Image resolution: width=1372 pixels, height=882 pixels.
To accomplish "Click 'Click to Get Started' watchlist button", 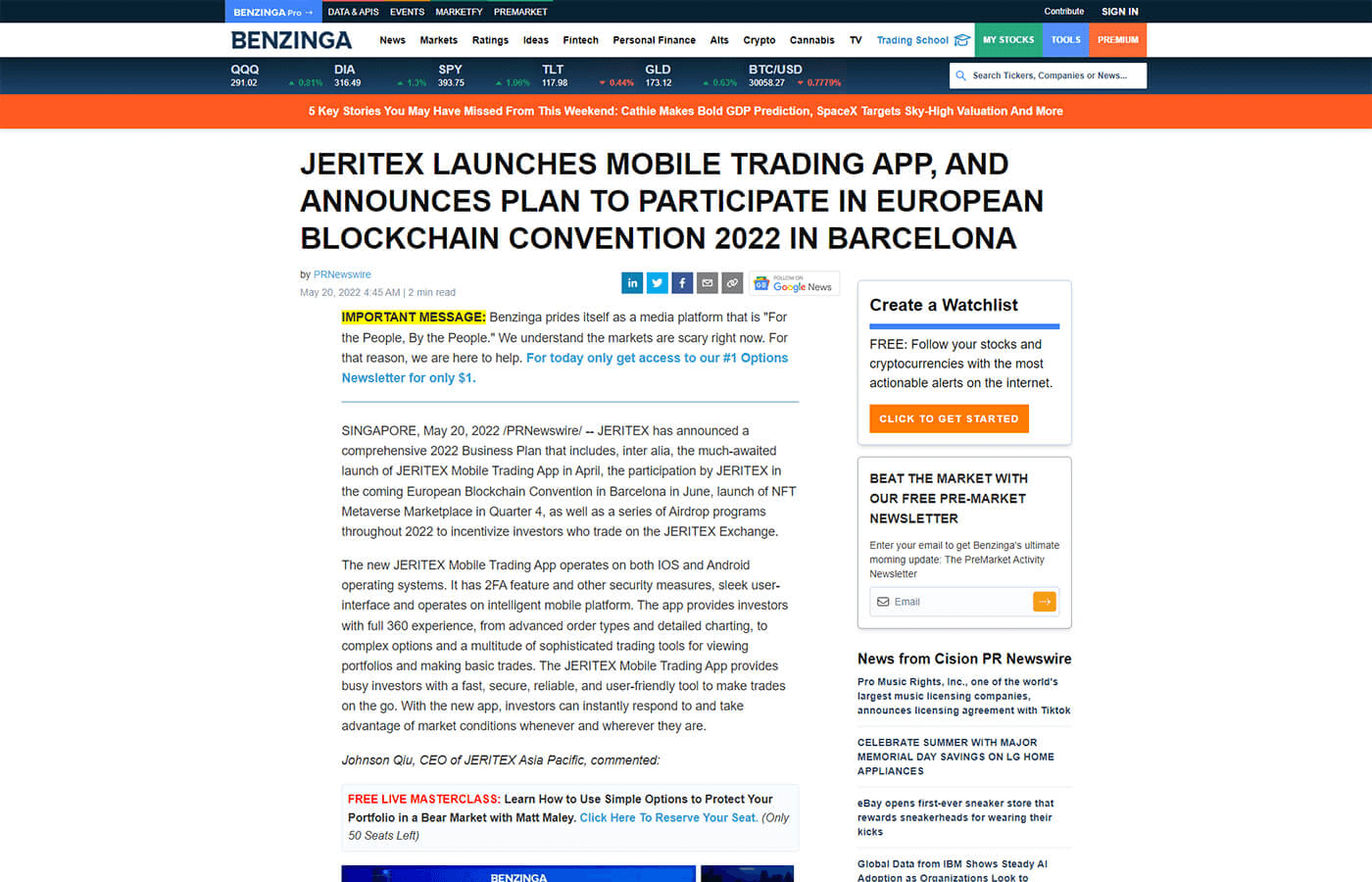I will 949,418.
